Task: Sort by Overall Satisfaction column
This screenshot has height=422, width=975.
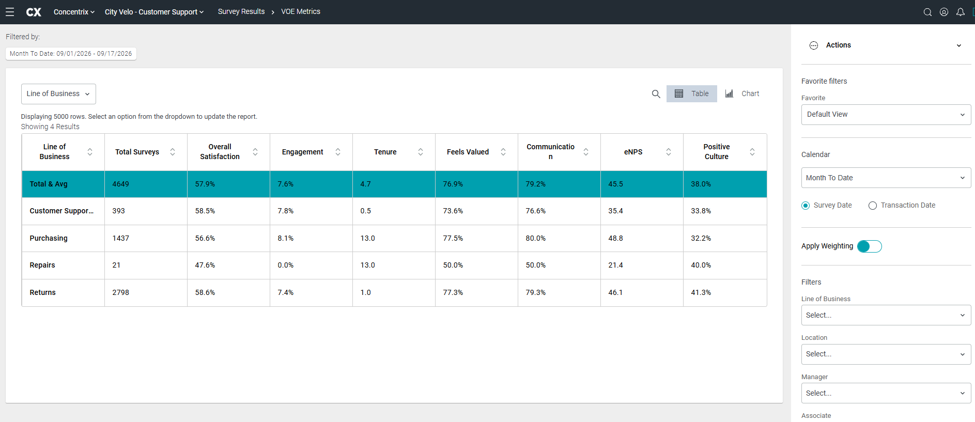Action: click(255, 152)
